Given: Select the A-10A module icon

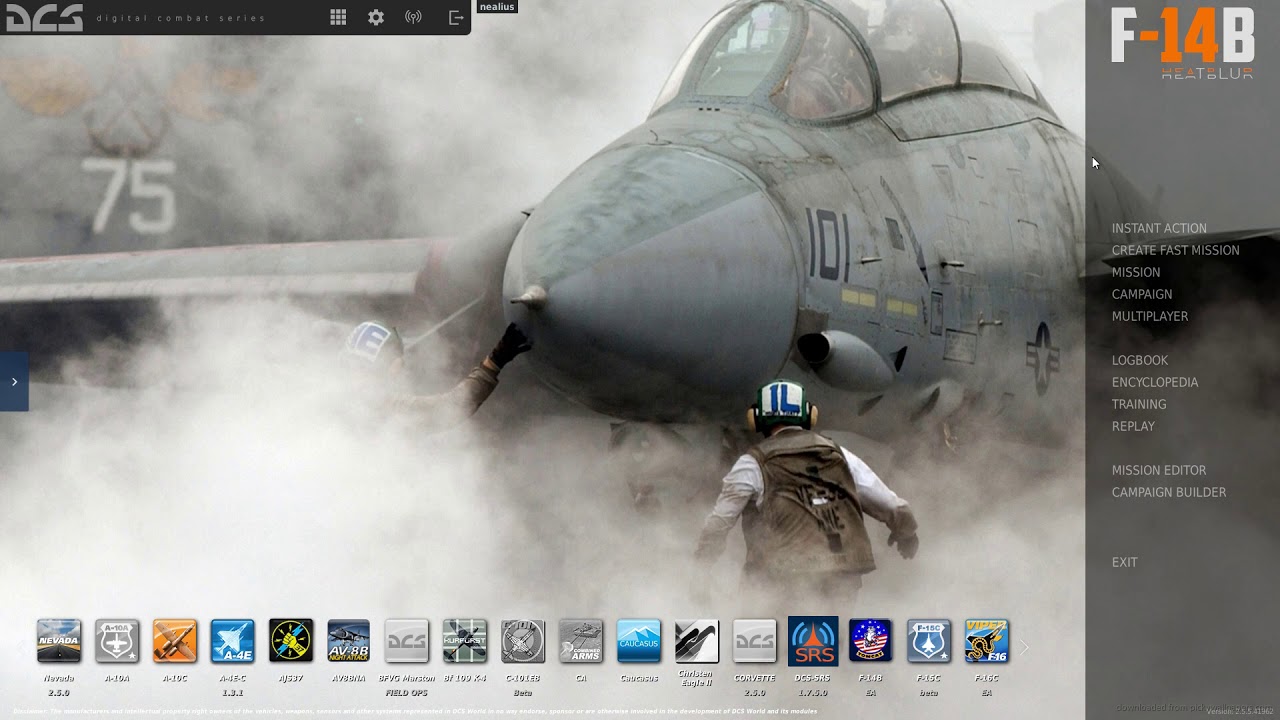Looking at the screenshot, I should click(x=117, y=641).
